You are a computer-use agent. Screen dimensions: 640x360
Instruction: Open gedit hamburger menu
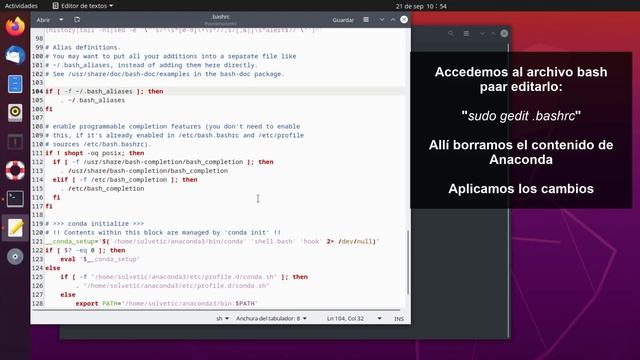click(366, 20)
